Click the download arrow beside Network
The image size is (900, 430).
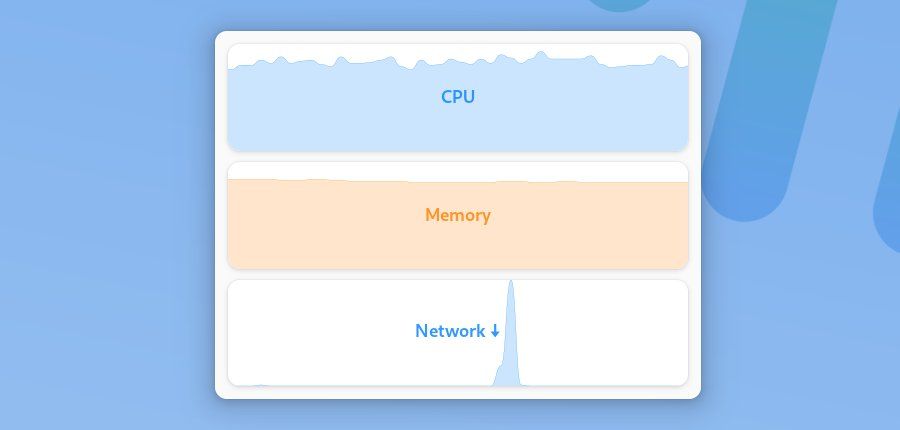(x=495, y=331)
